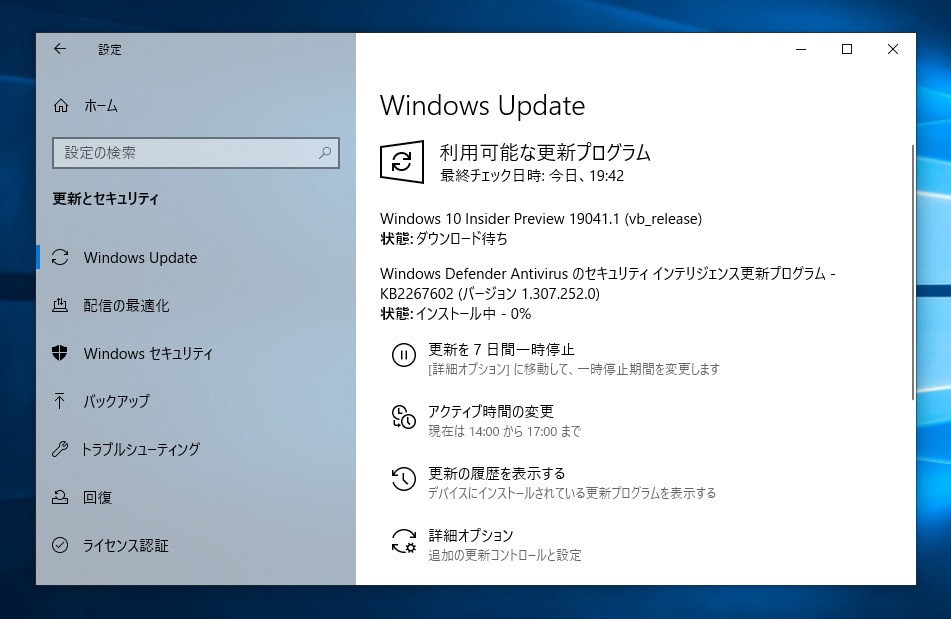Click the large update status refresh icon
The height and width of the screenshot is (619, 951).
tap(402, 161)
